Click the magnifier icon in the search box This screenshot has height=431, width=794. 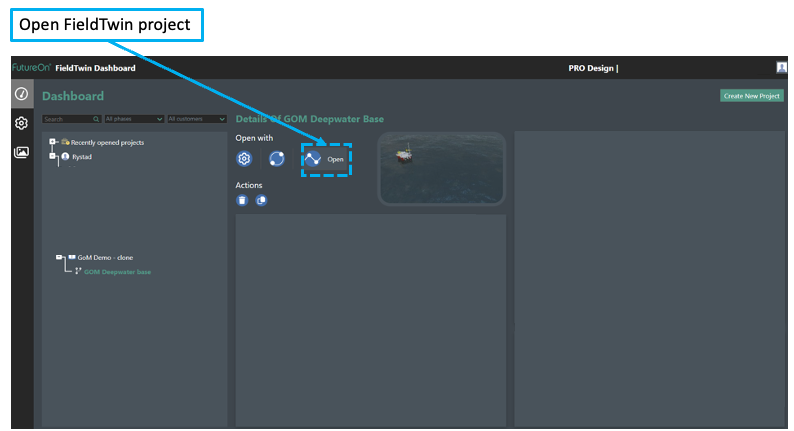pos(96,119)
